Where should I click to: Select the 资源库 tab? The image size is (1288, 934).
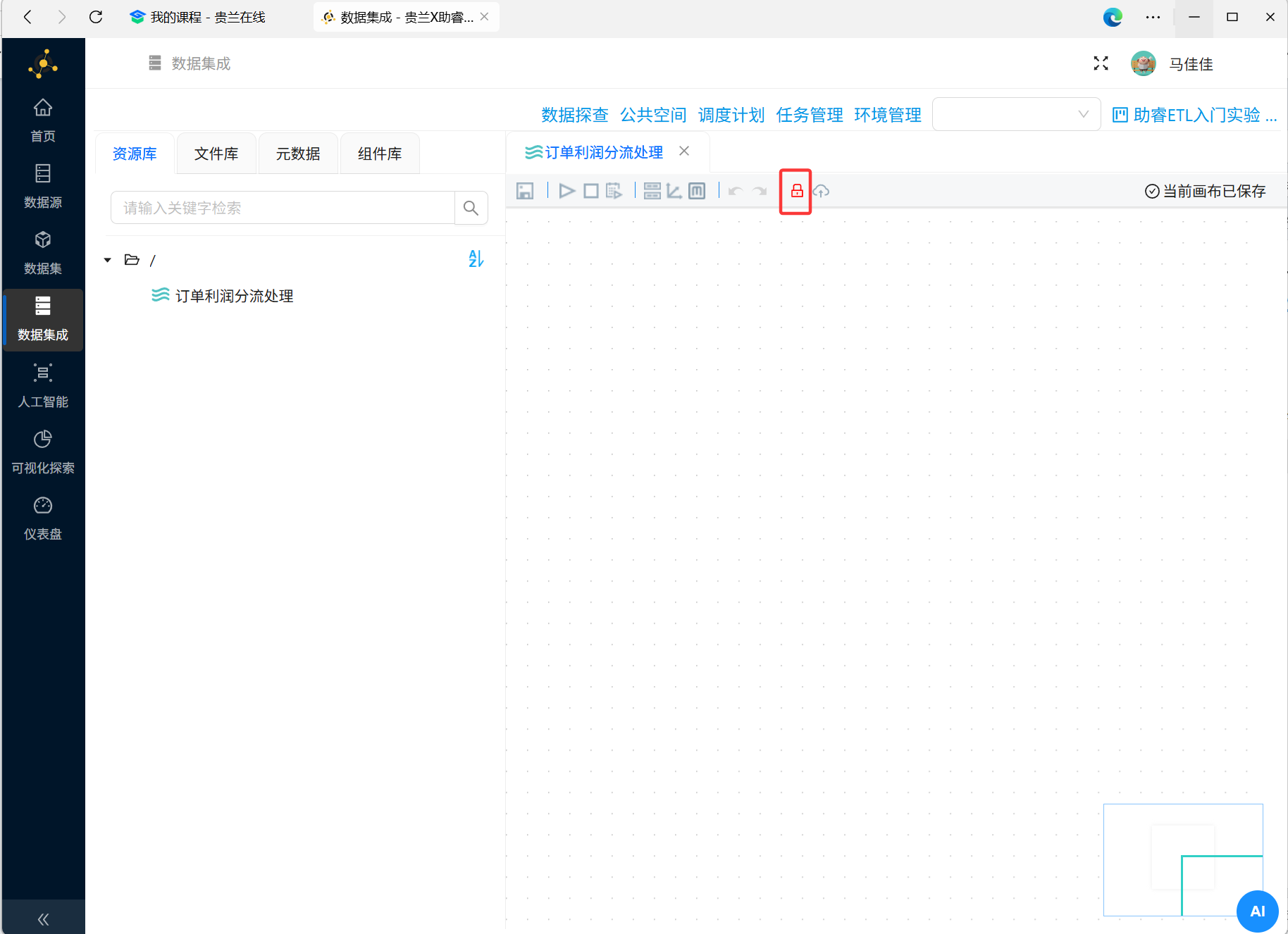[x=135, y=154]
